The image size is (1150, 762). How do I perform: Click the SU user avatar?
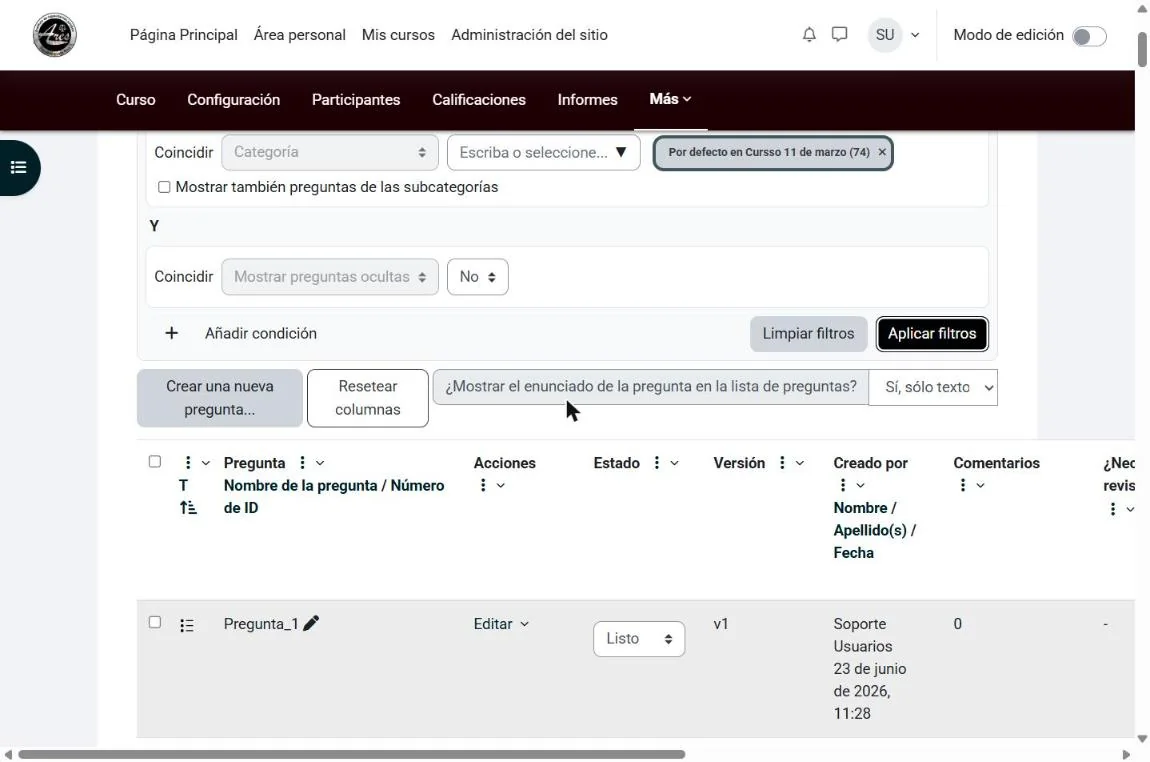tap(885, 35)
